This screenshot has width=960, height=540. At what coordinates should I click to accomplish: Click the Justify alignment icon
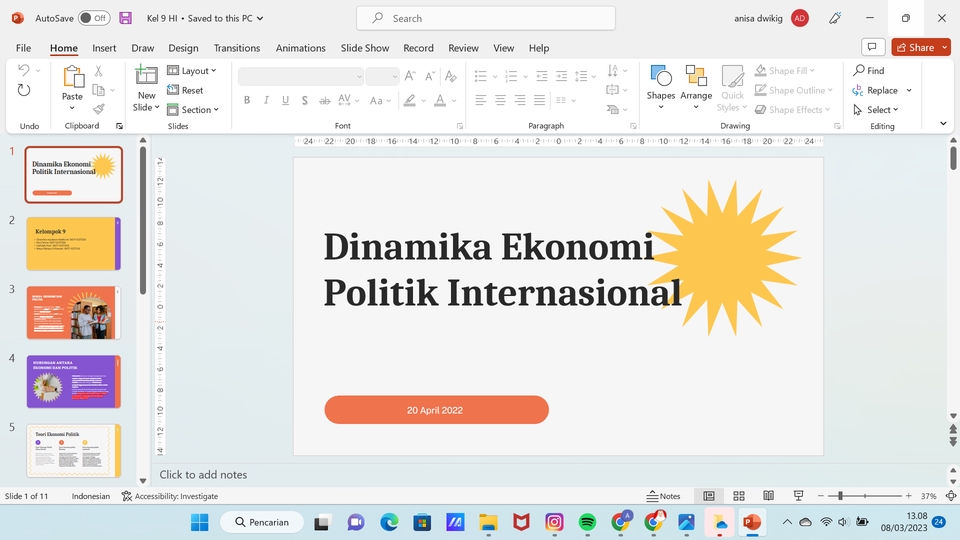tap(539, 100)
